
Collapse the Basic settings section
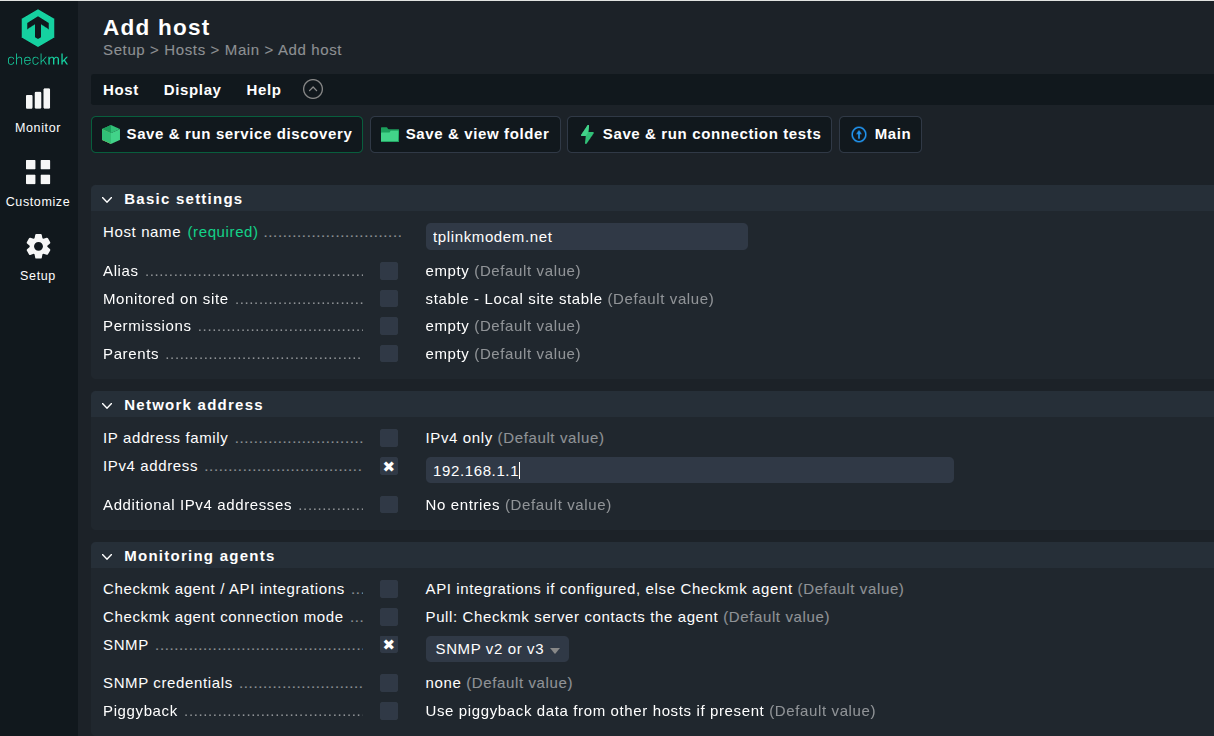(x=107, y=199)
